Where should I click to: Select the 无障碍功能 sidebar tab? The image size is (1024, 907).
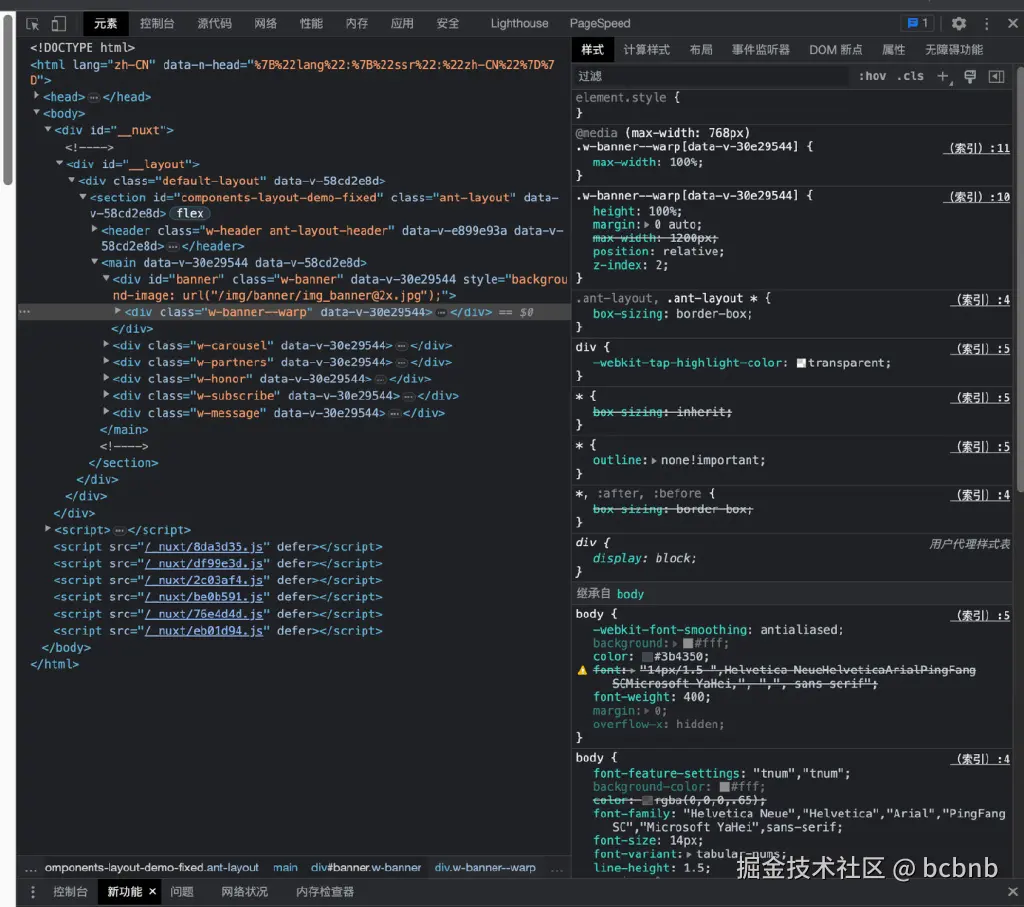(953, 50)
